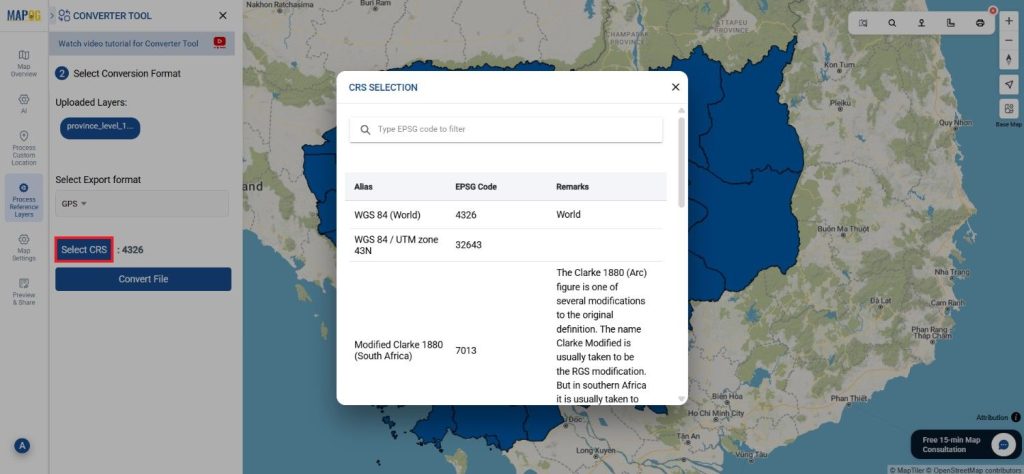
Task: Click the MAPOG logo
Action: click(24, 16)
